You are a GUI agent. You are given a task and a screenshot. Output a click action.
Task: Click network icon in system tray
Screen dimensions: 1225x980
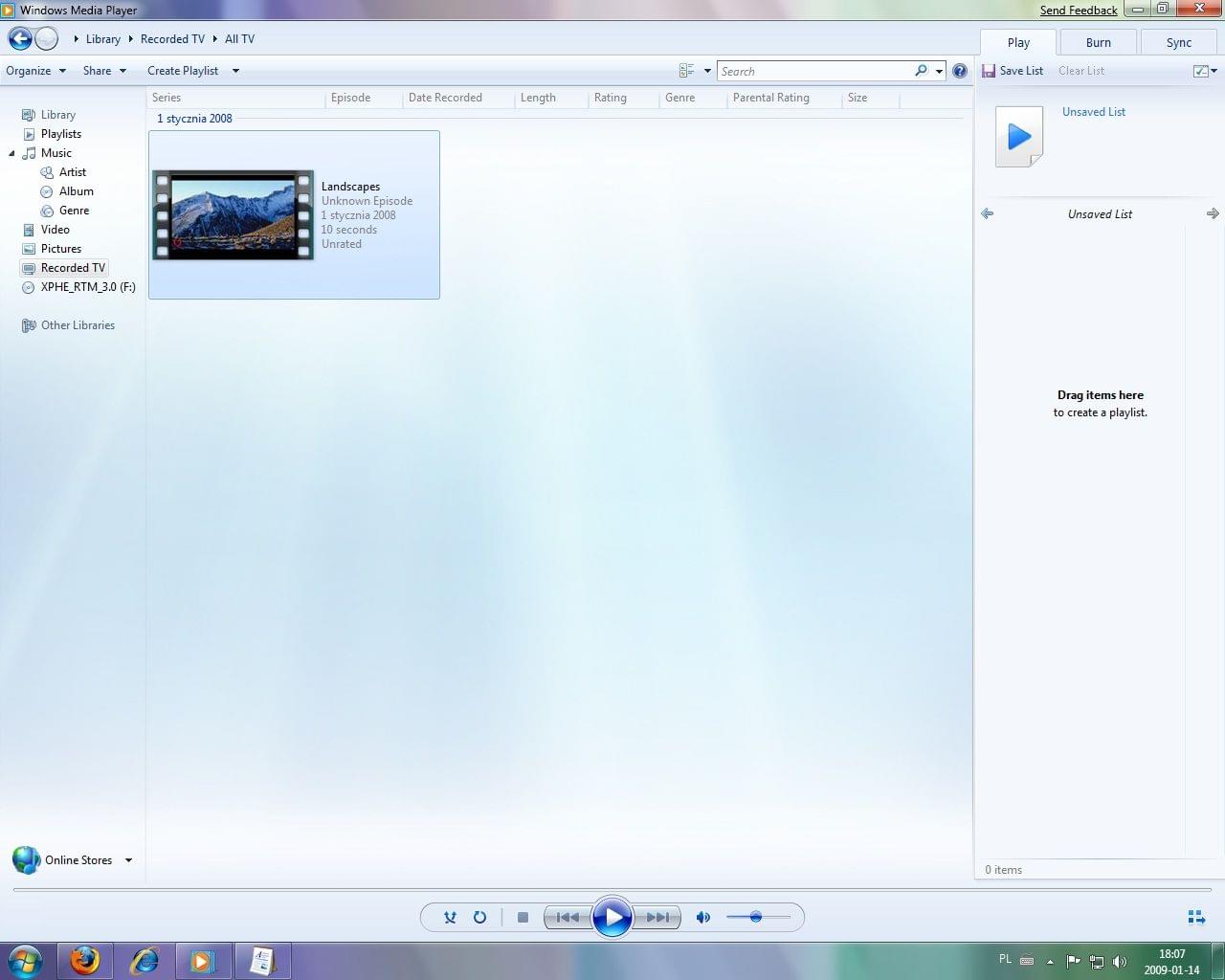point(1097,961)
